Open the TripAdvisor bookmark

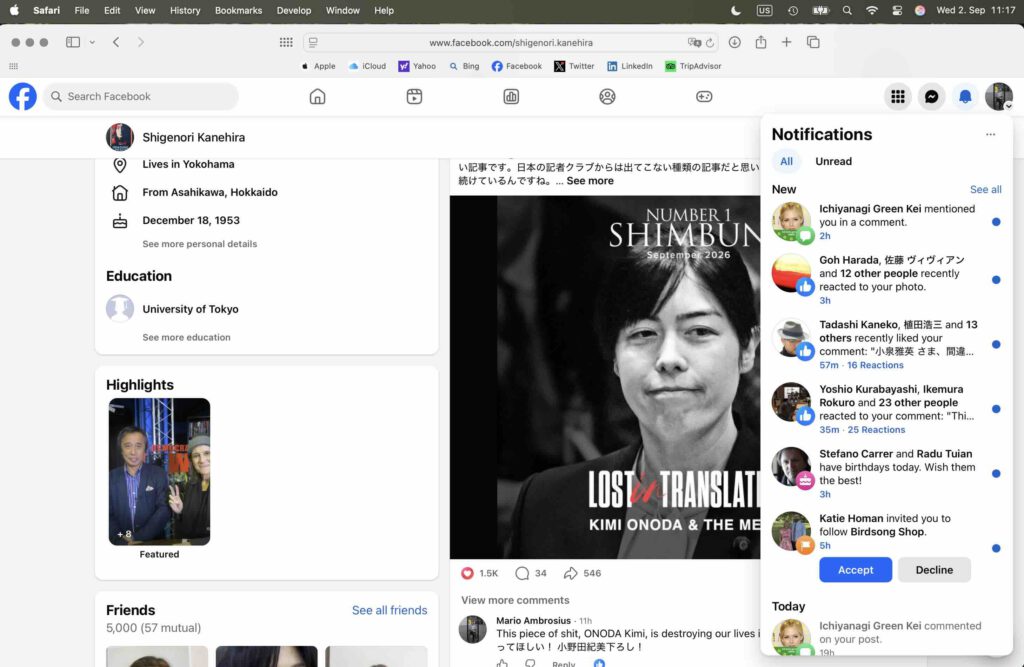tap(693, 66)
